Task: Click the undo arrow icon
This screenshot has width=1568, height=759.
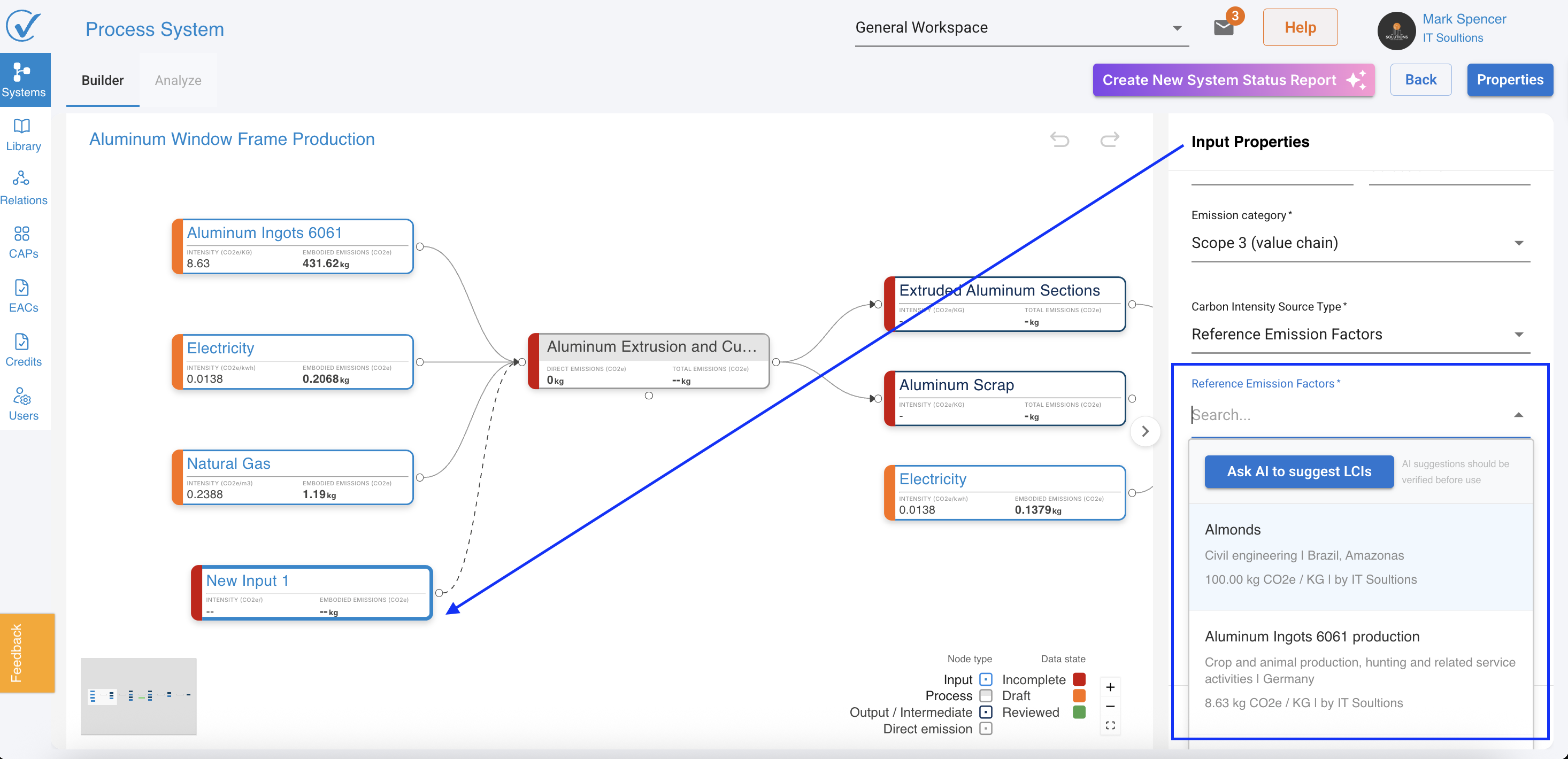Action: (x=1060, y=140)
